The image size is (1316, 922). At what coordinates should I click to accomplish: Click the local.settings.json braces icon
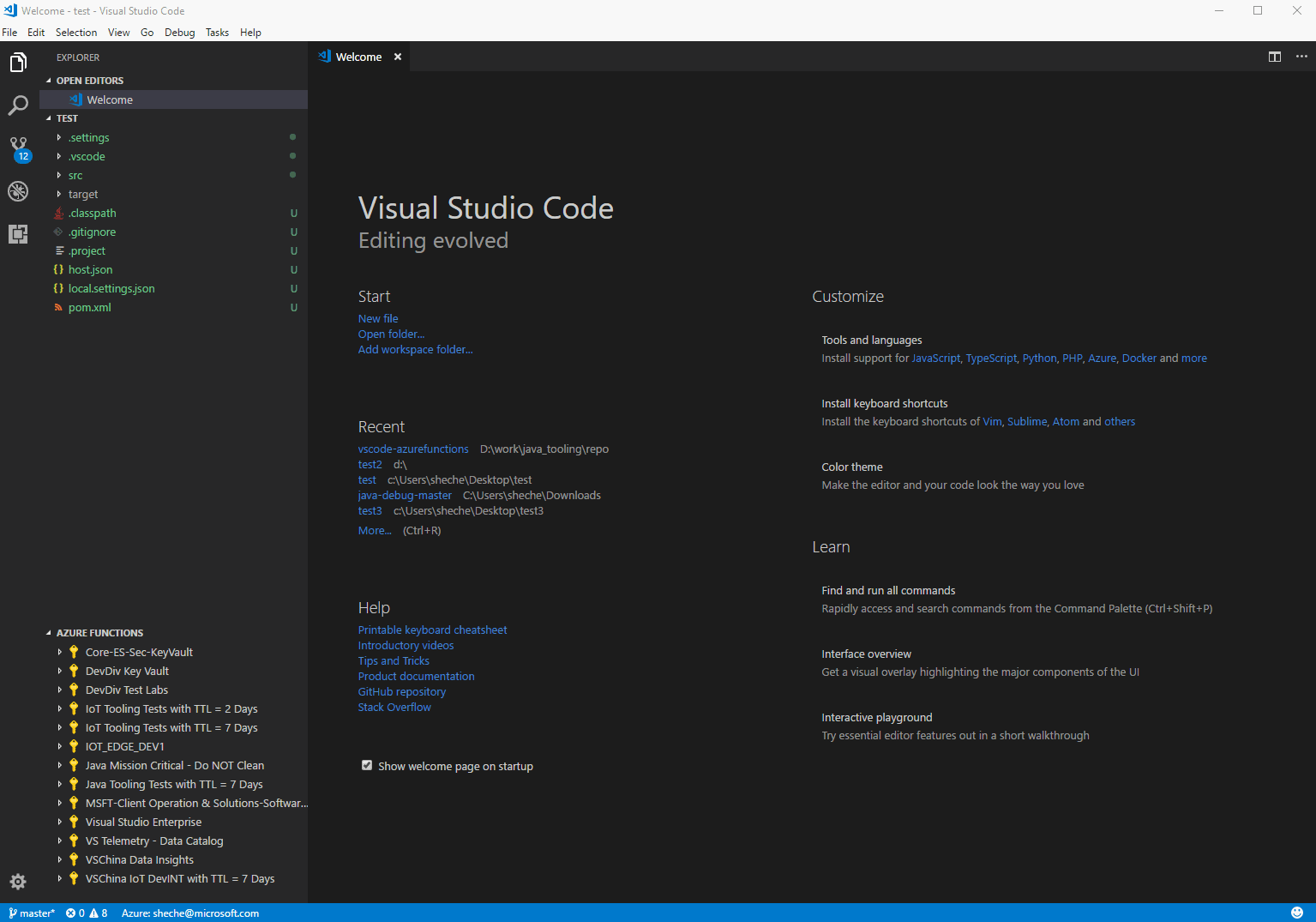(x=58, y=288)
